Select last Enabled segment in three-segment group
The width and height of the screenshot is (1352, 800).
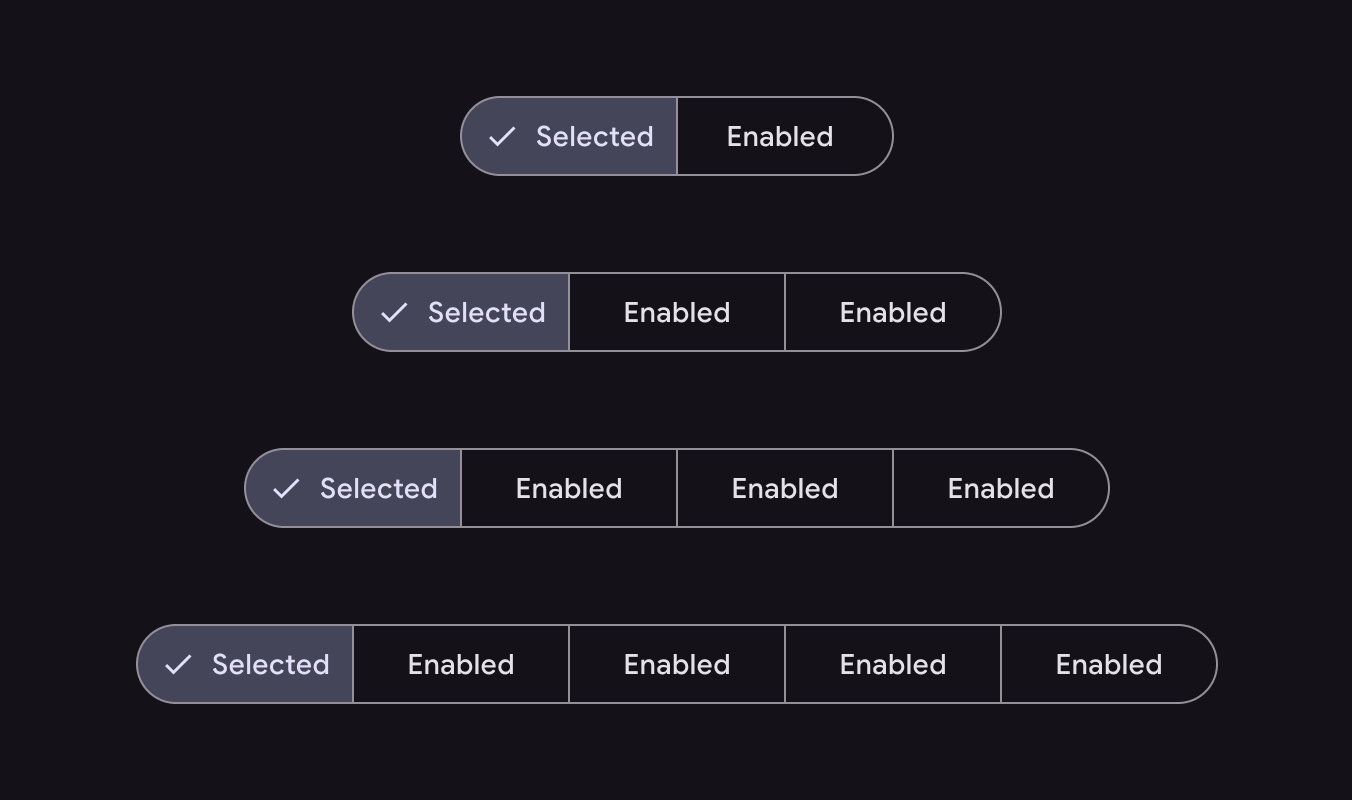[x=892, y=312]
